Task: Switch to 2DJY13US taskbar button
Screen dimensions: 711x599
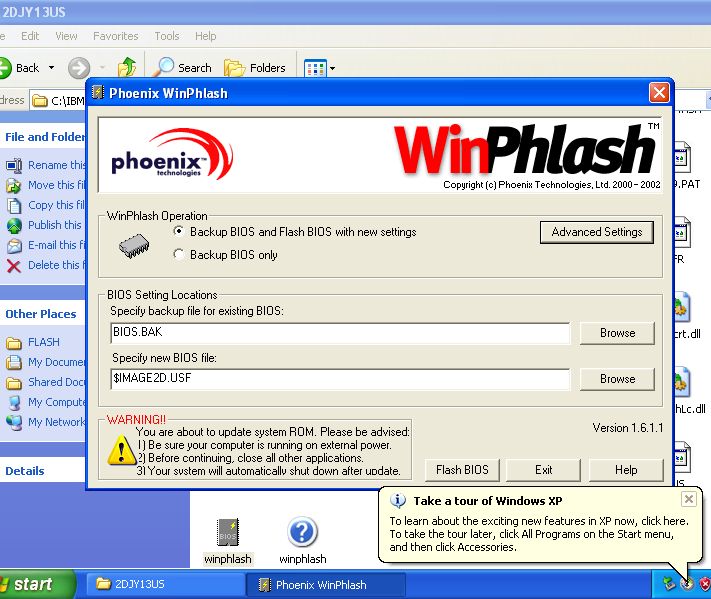Action: pos(166,584)
